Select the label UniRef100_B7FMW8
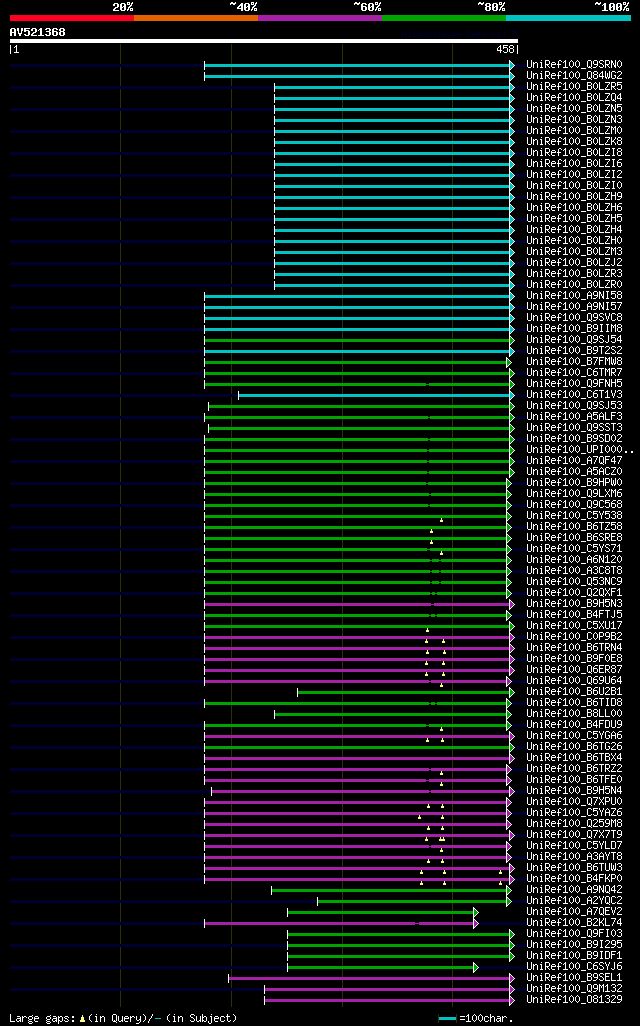Screen dimensions: 640x1026 click(575, 362)
